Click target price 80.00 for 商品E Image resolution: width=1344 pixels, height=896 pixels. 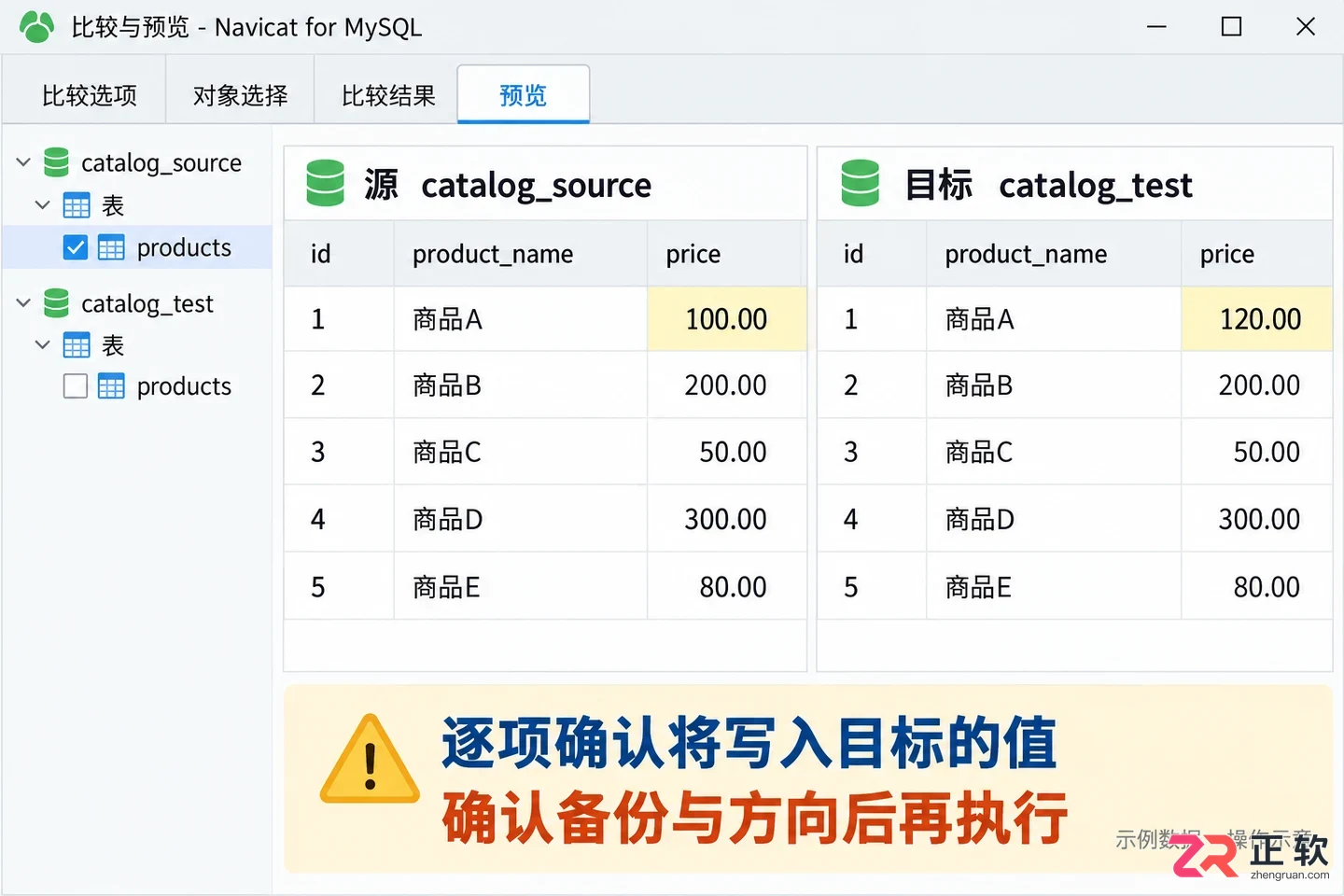point(1256,587)
